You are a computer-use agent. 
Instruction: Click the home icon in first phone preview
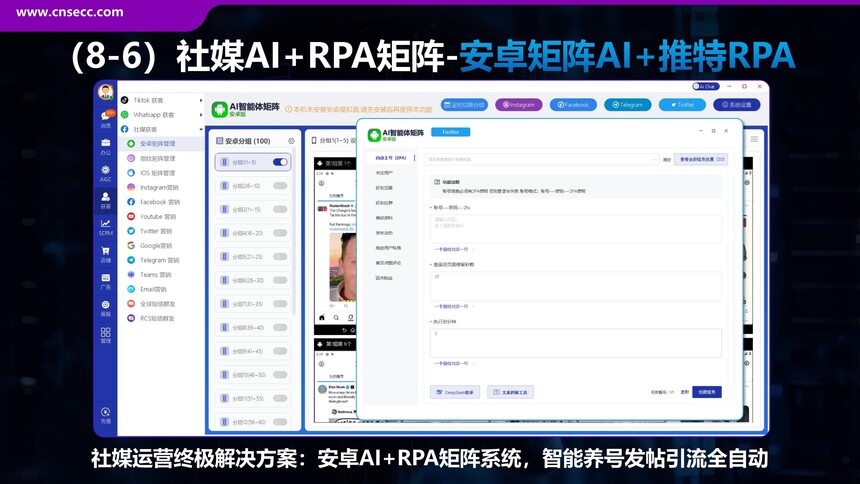pyautogui.click(x=322, y=317)
